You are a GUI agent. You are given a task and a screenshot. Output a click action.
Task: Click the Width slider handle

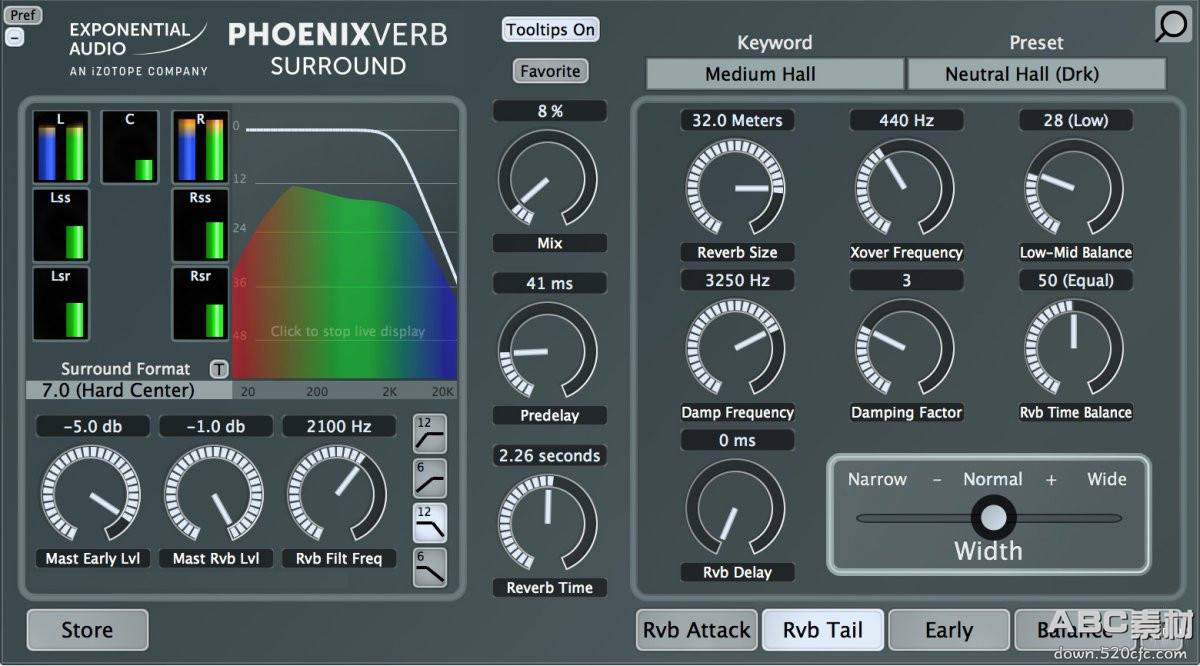pos(993,518)
